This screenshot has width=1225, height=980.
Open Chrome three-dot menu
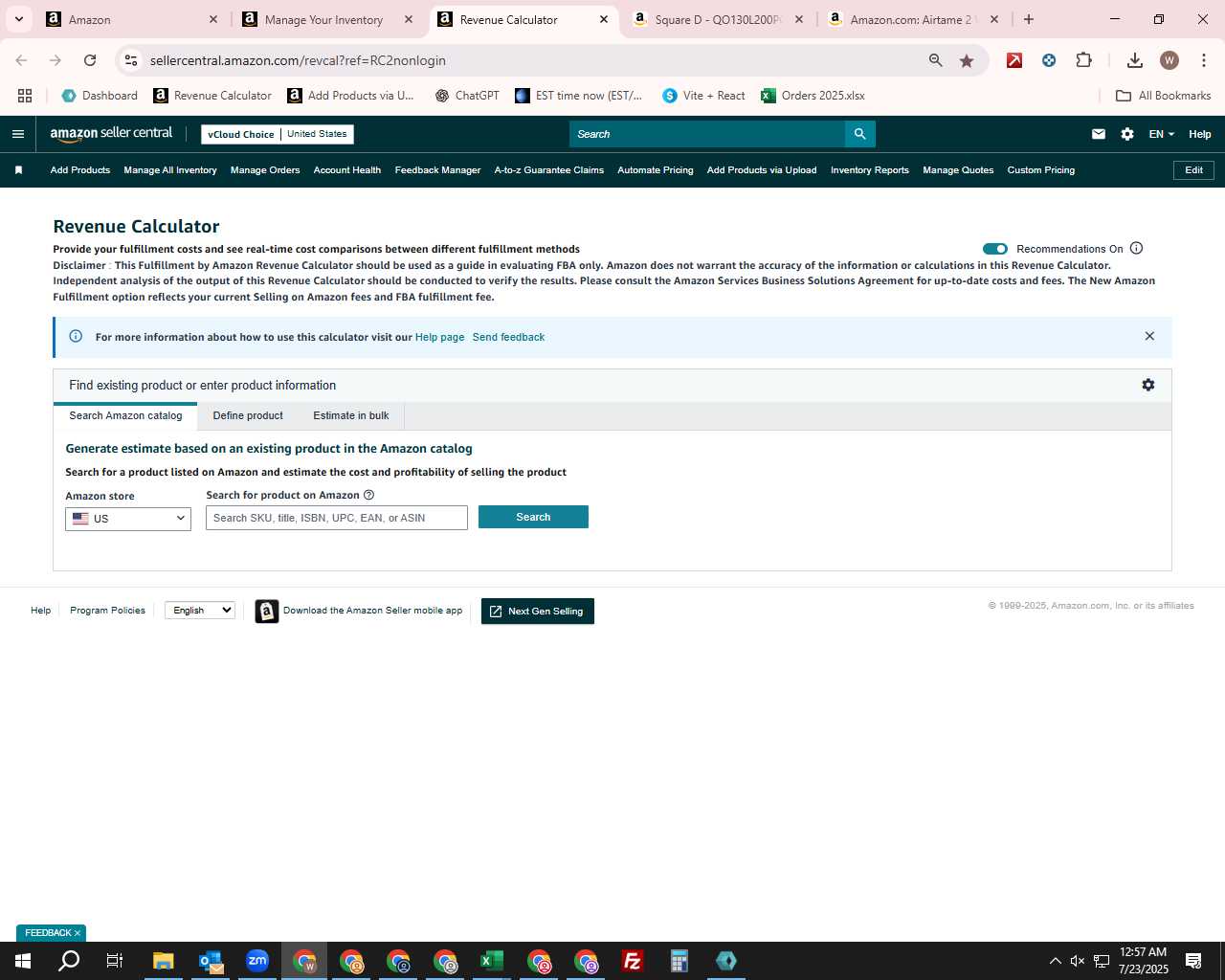click(x=1203, y=60)
